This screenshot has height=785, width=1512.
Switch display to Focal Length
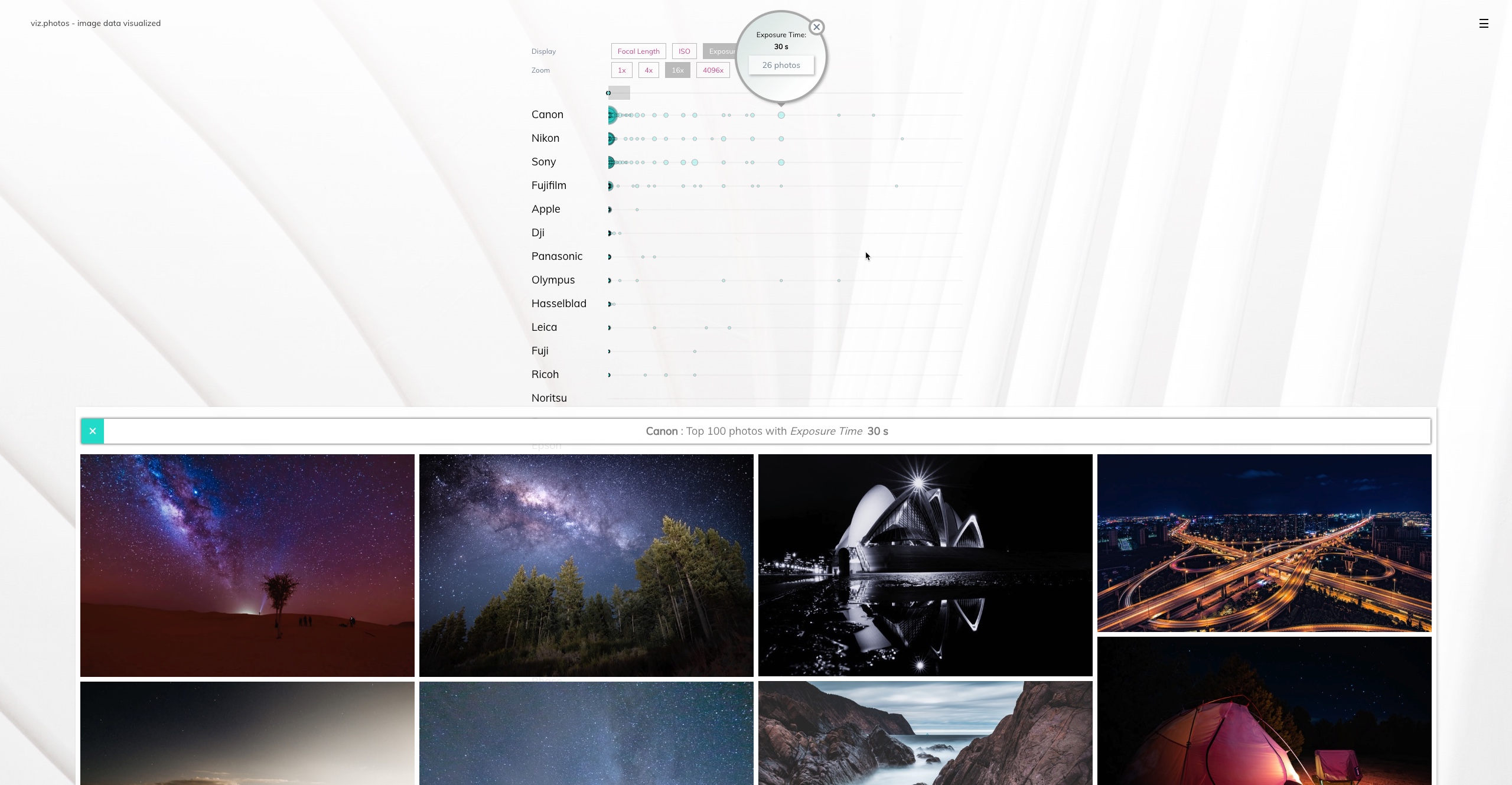638,51
